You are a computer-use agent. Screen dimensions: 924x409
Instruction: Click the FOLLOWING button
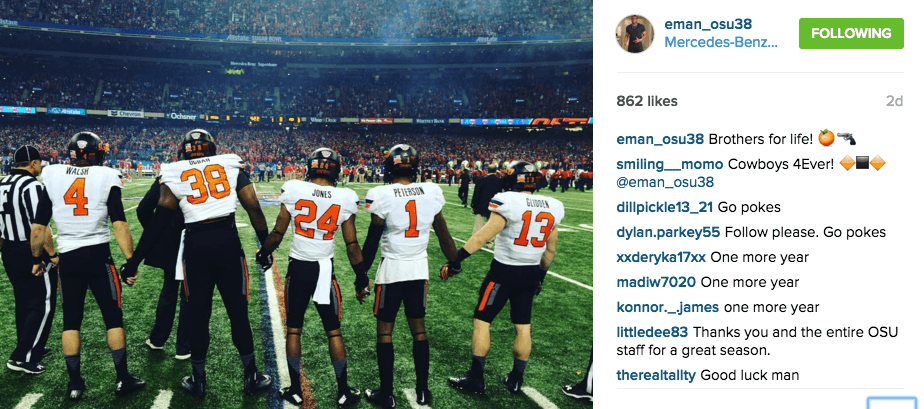[x=851, y=34]
